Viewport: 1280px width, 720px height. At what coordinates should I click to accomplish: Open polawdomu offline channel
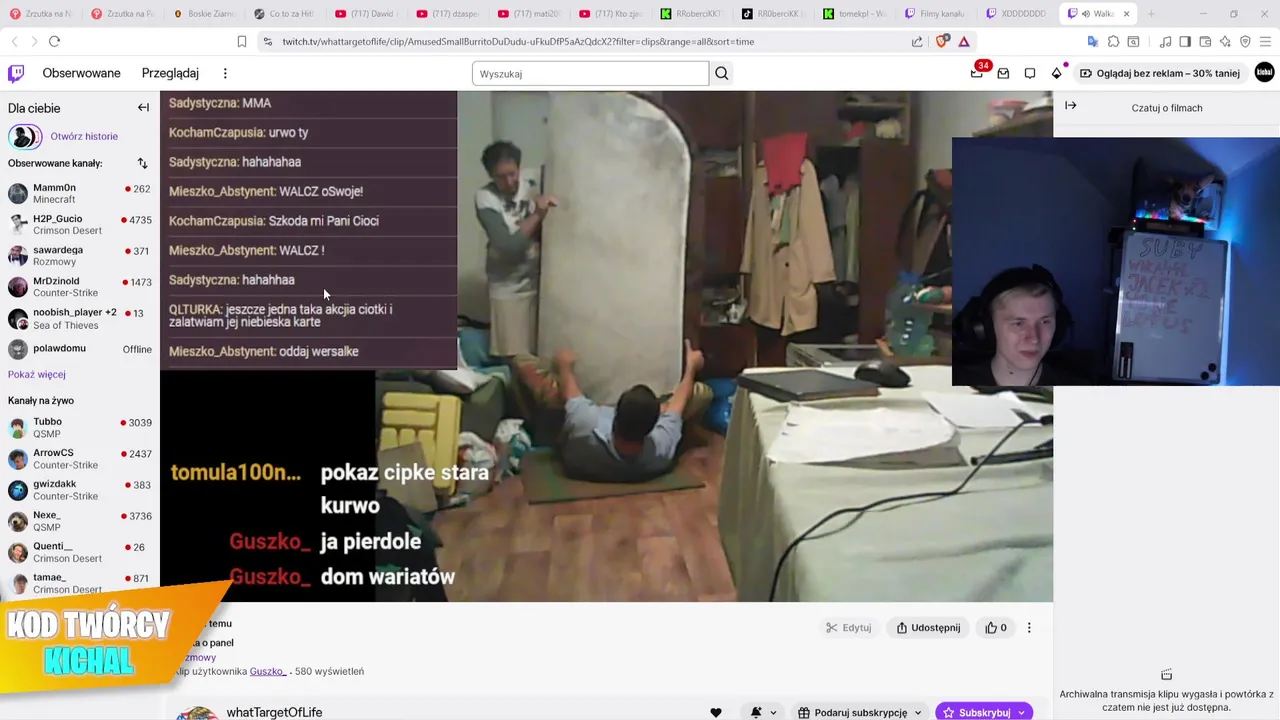pos(79,349)
